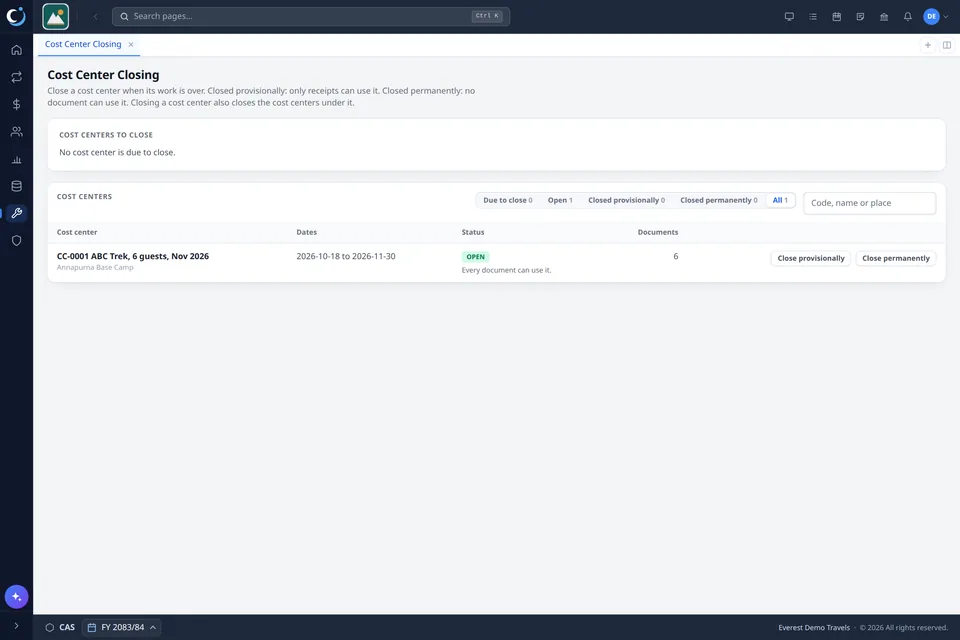The image size is (960, 640).
Task: Open the monitor display icon in top bar
Action: pos(789,17)
